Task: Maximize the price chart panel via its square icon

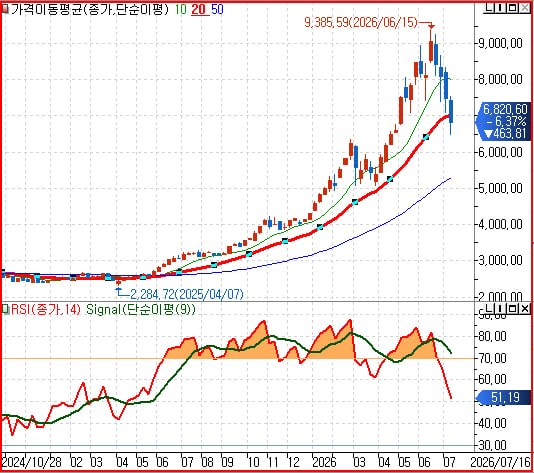Action: [x=512, y=7]
